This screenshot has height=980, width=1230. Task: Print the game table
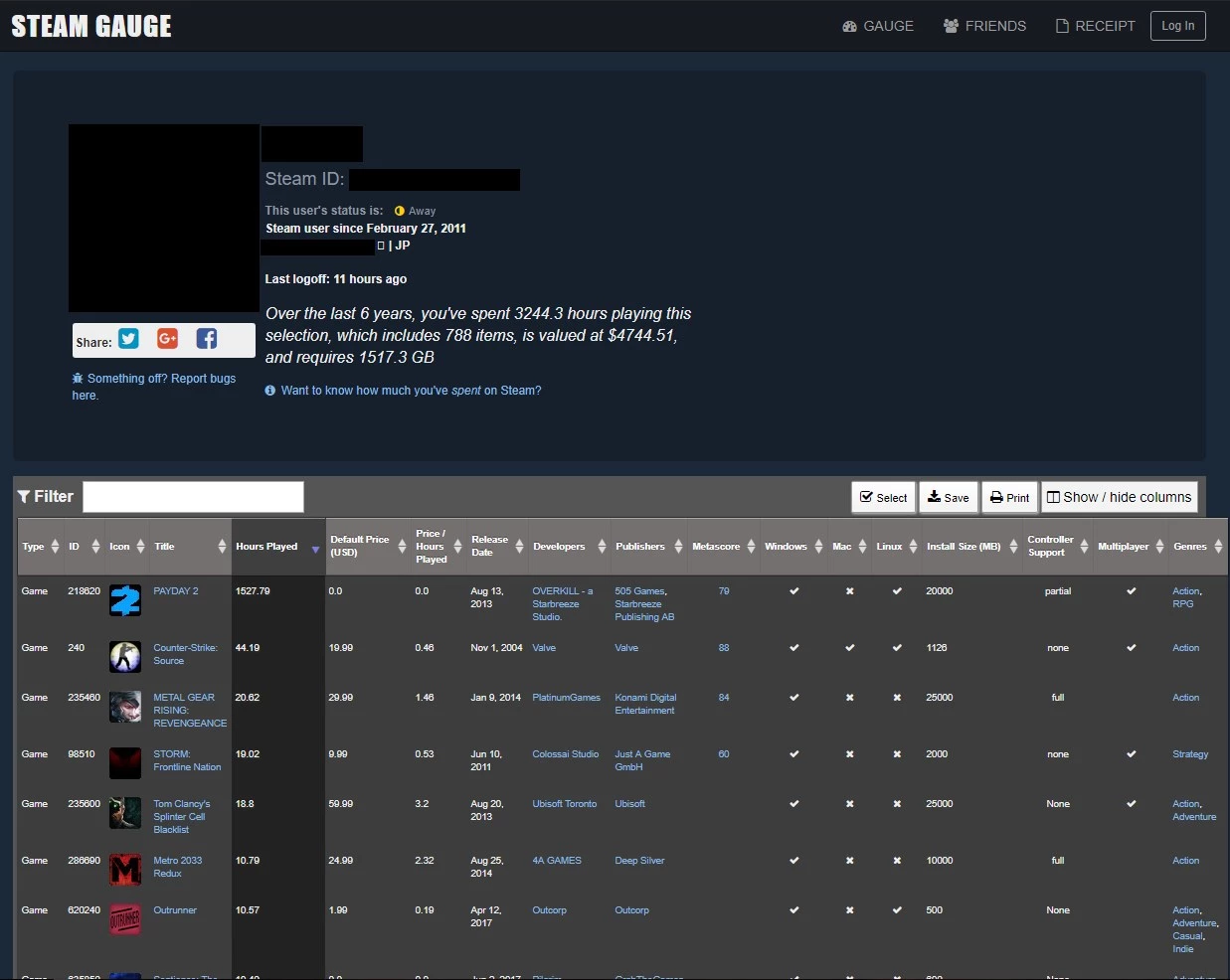[1009, 497]
